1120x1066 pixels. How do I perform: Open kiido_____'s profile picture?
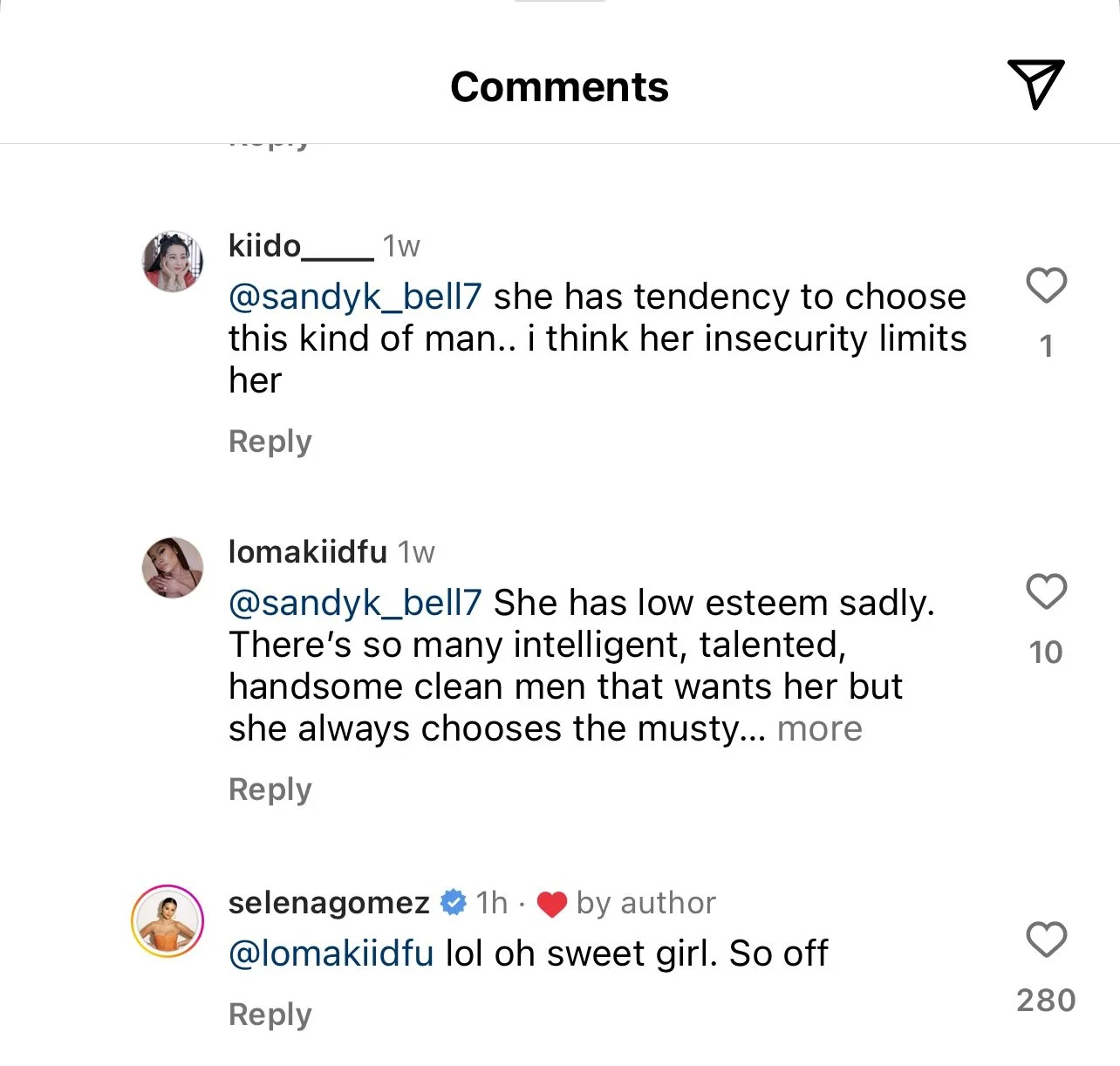[173, 262]
